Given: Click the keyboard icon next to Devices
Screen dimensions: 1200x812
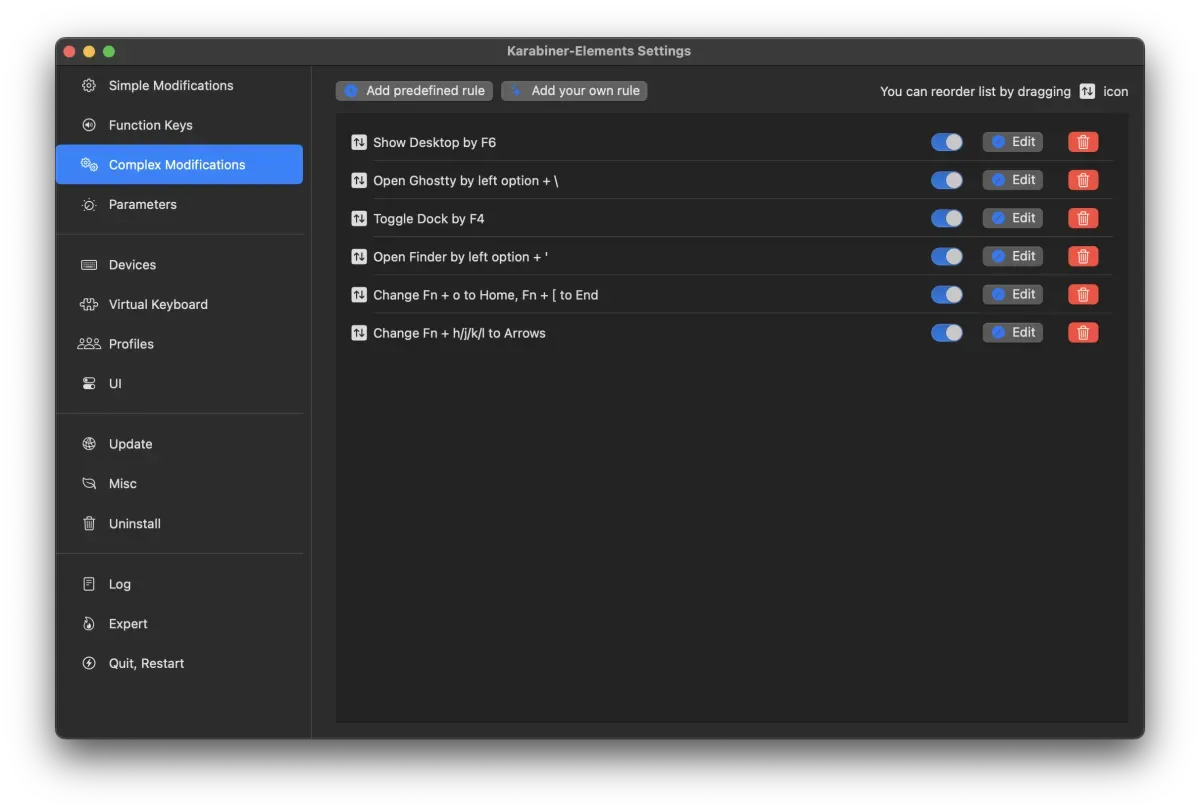Looking at the screenshot, I should (x=89, y=265).
